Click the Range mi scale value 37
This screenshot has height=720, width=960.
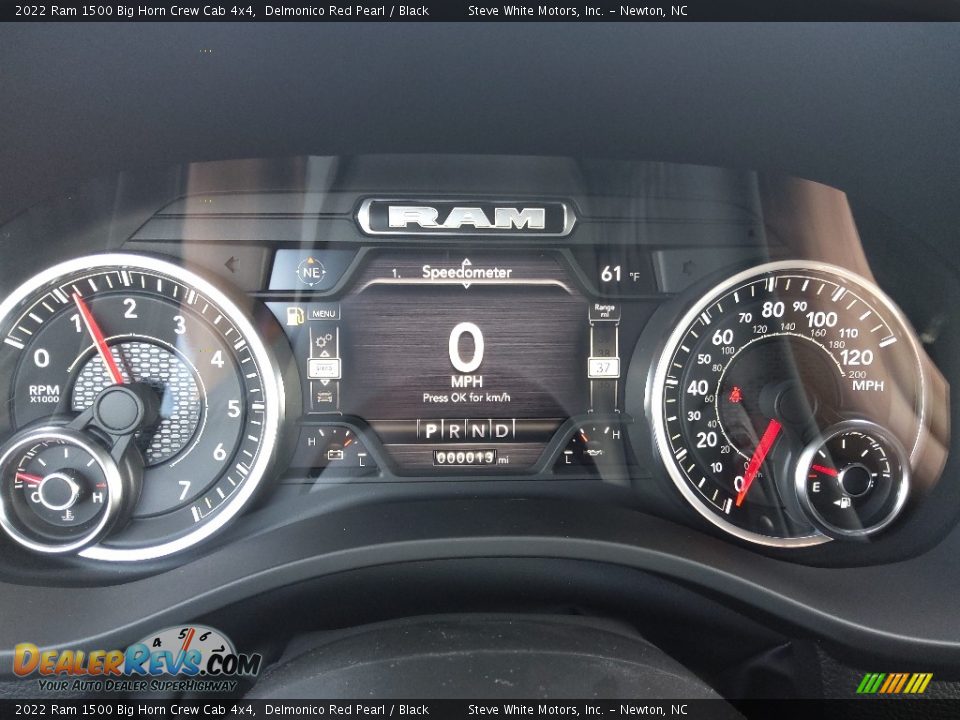point(603,367)
